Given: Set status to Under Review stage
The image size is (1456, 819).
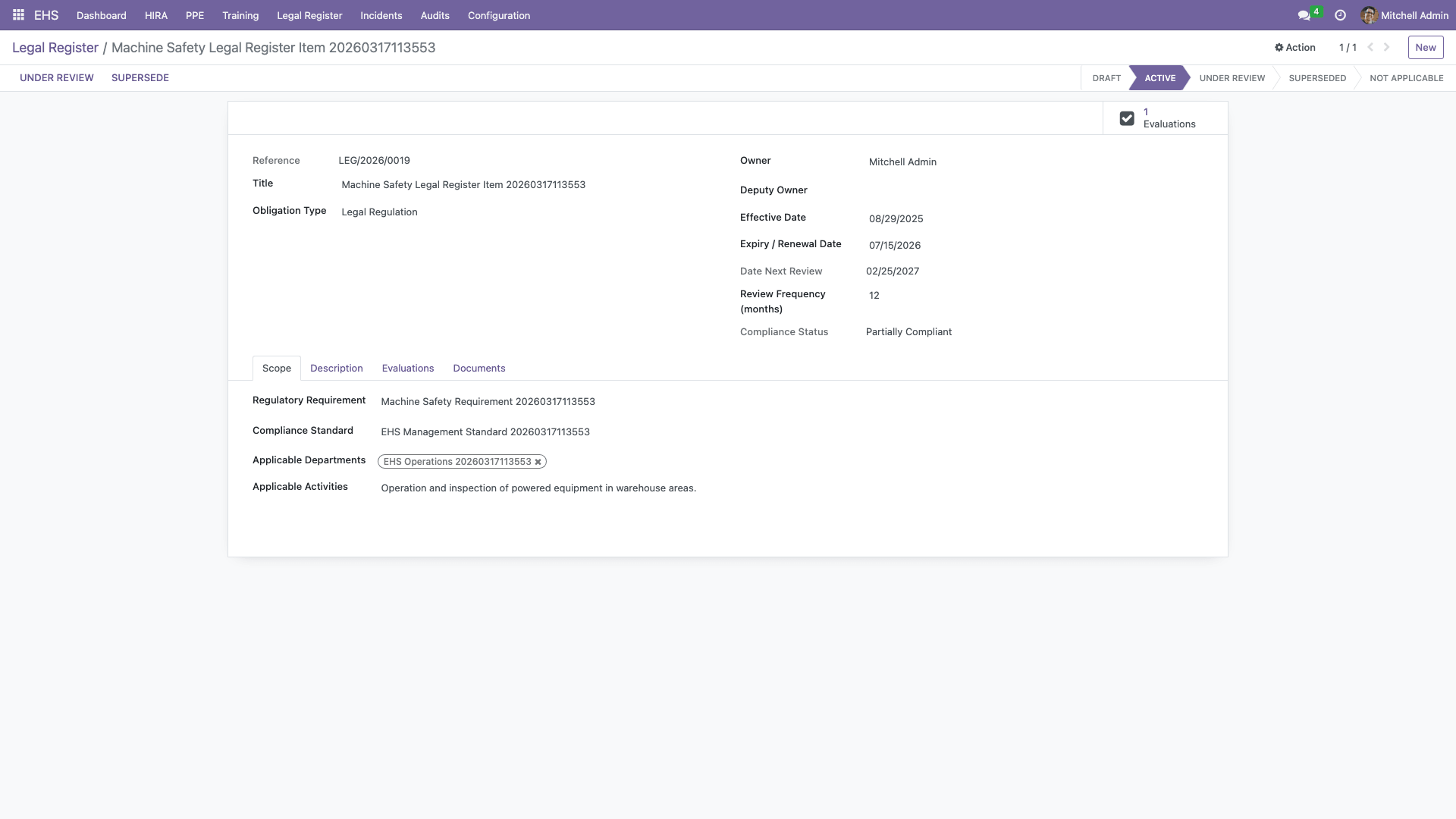Looking at the screenshot, I should point(1232,78).
